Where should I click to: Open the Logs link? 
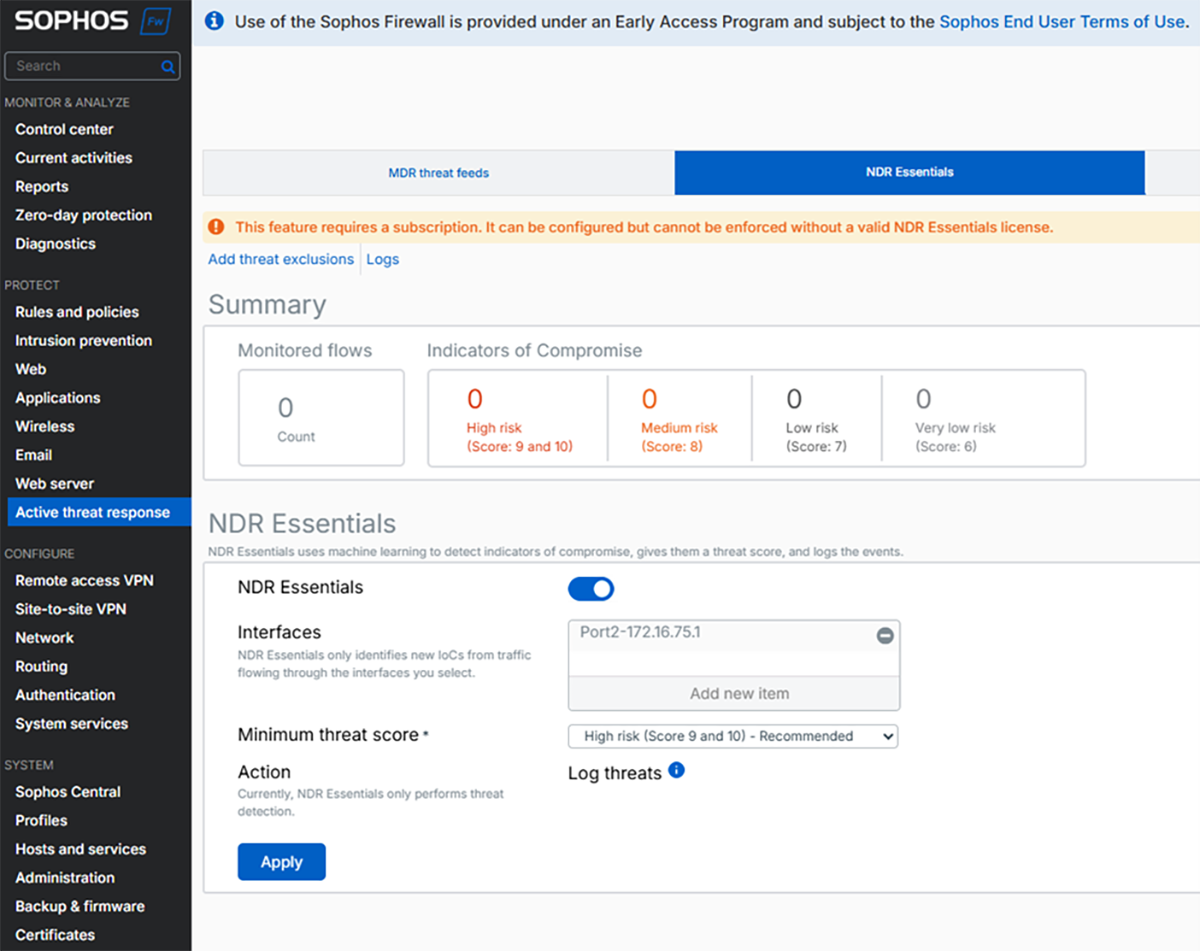(383, 259)
